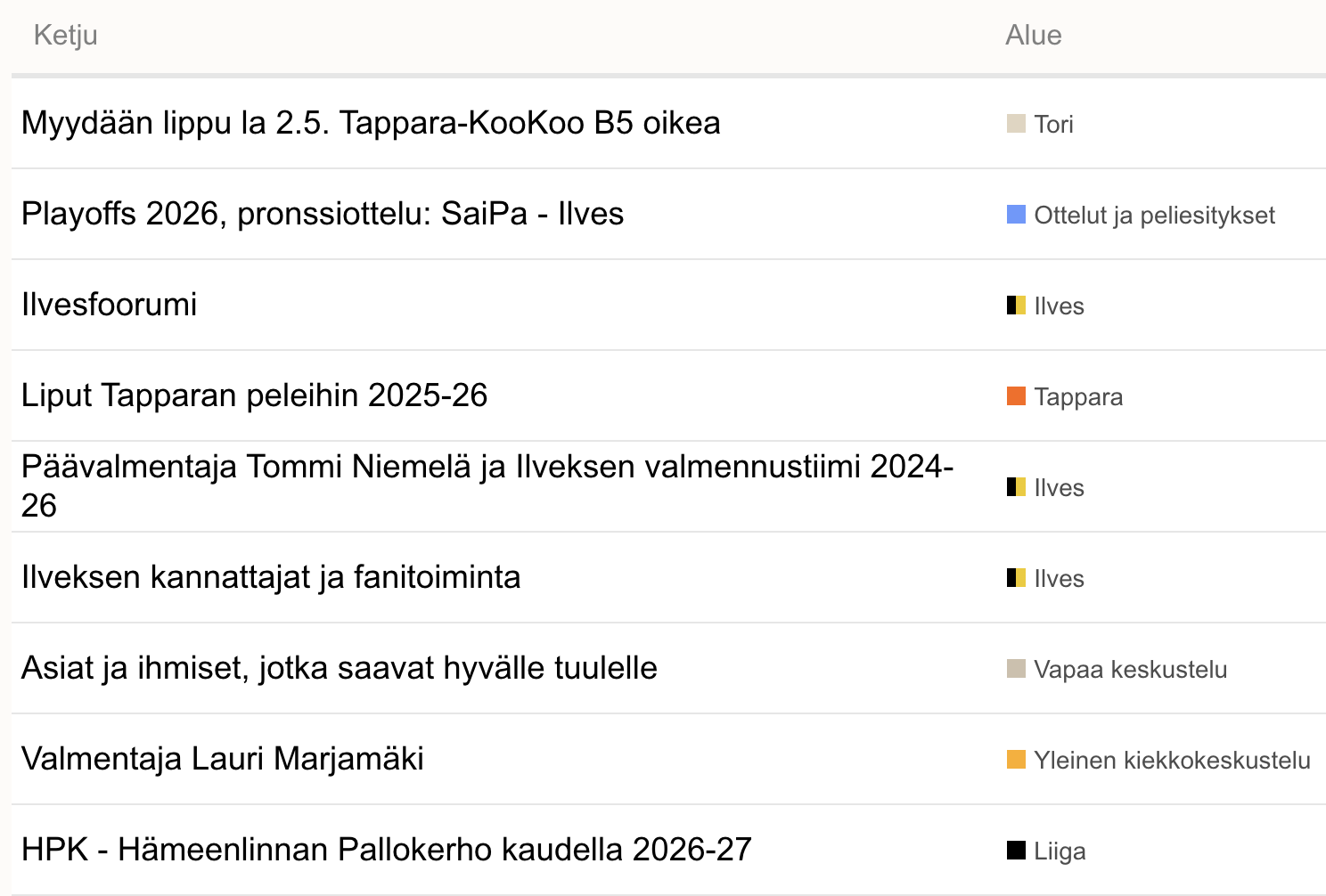Open Playoffs 2026 pronssiottelu SaiPa - Ilves thread
1326x896 pixels.
[323, 214]
